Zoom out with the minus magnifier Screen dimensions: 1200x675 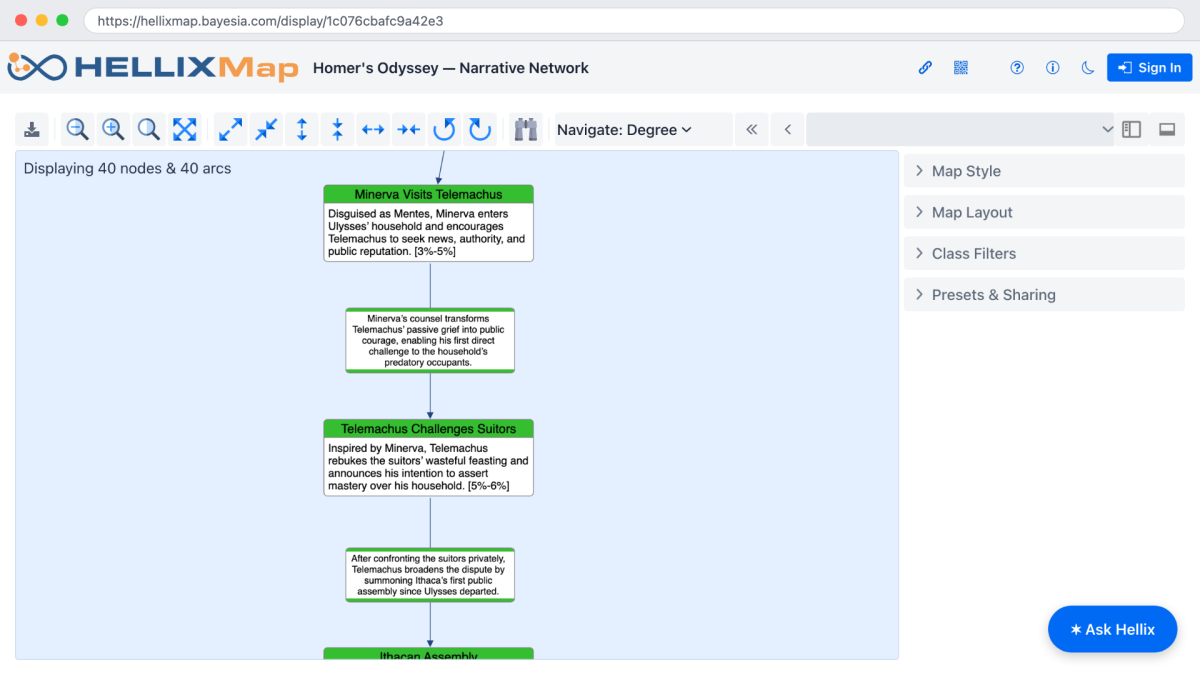pos(77,129)
